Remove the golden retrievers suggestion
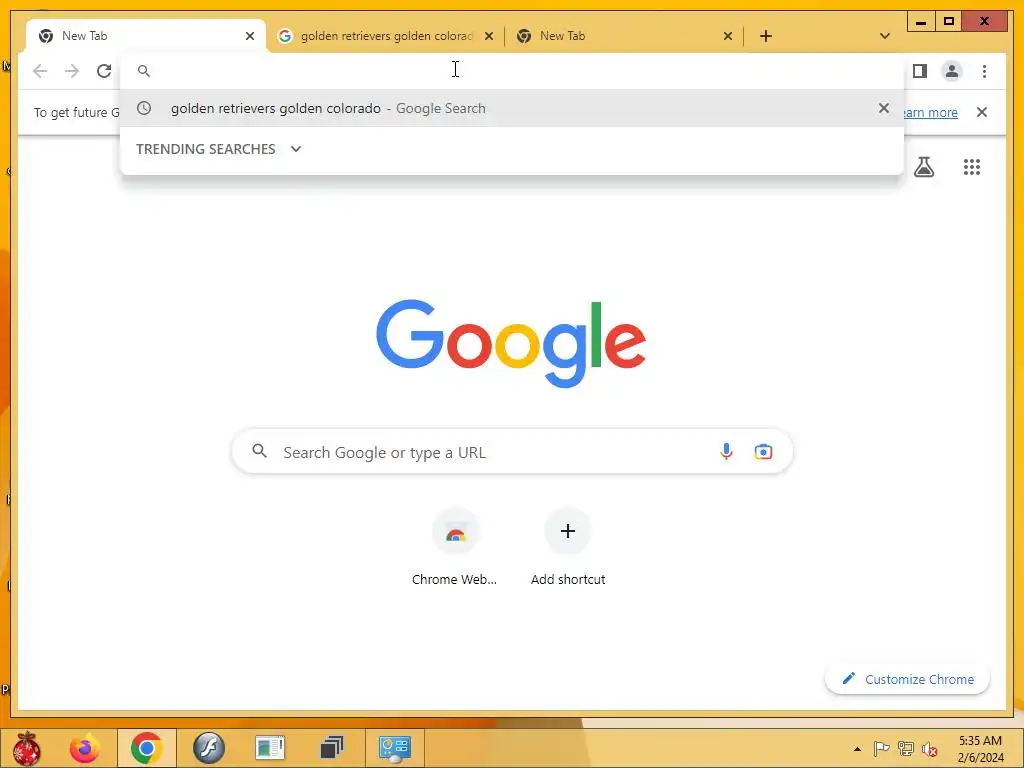Image resolution: width=1024 pixels, height=768 pixels. point(884,108)
